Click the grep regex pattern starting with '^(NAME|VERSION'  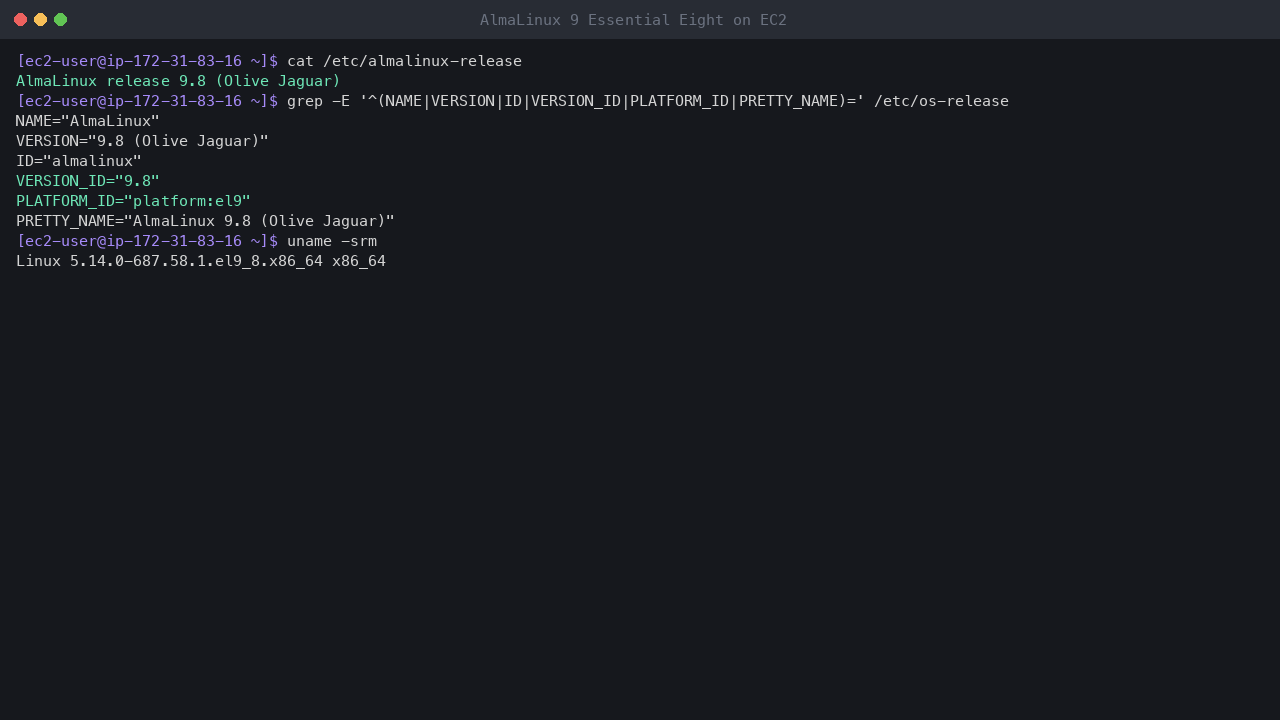tap(612, 101)
